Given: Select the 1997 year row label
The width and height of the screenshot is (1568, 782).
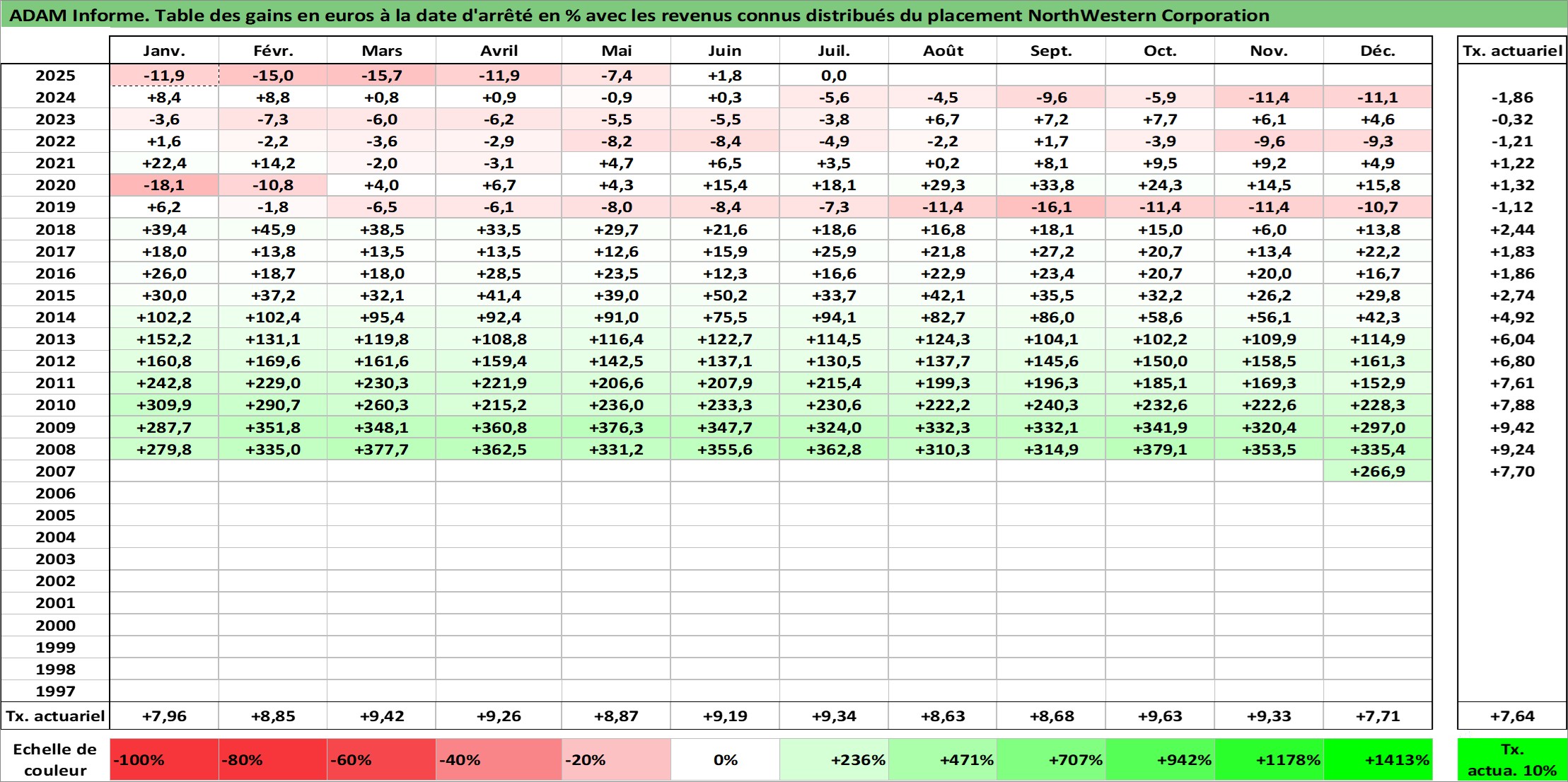Looking at the screenshot, I should [55, 691].
